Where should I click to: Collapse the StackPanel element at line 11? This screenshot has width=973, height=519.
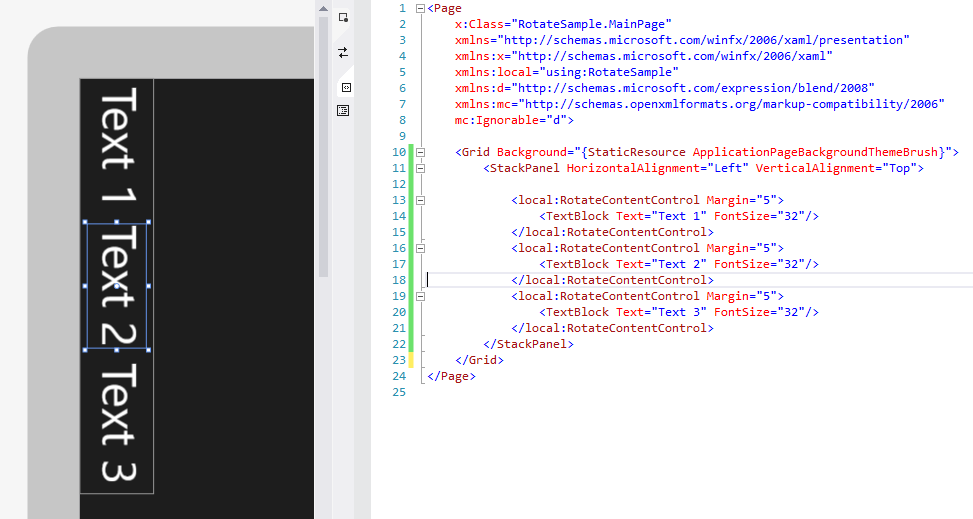click(420, 168)
